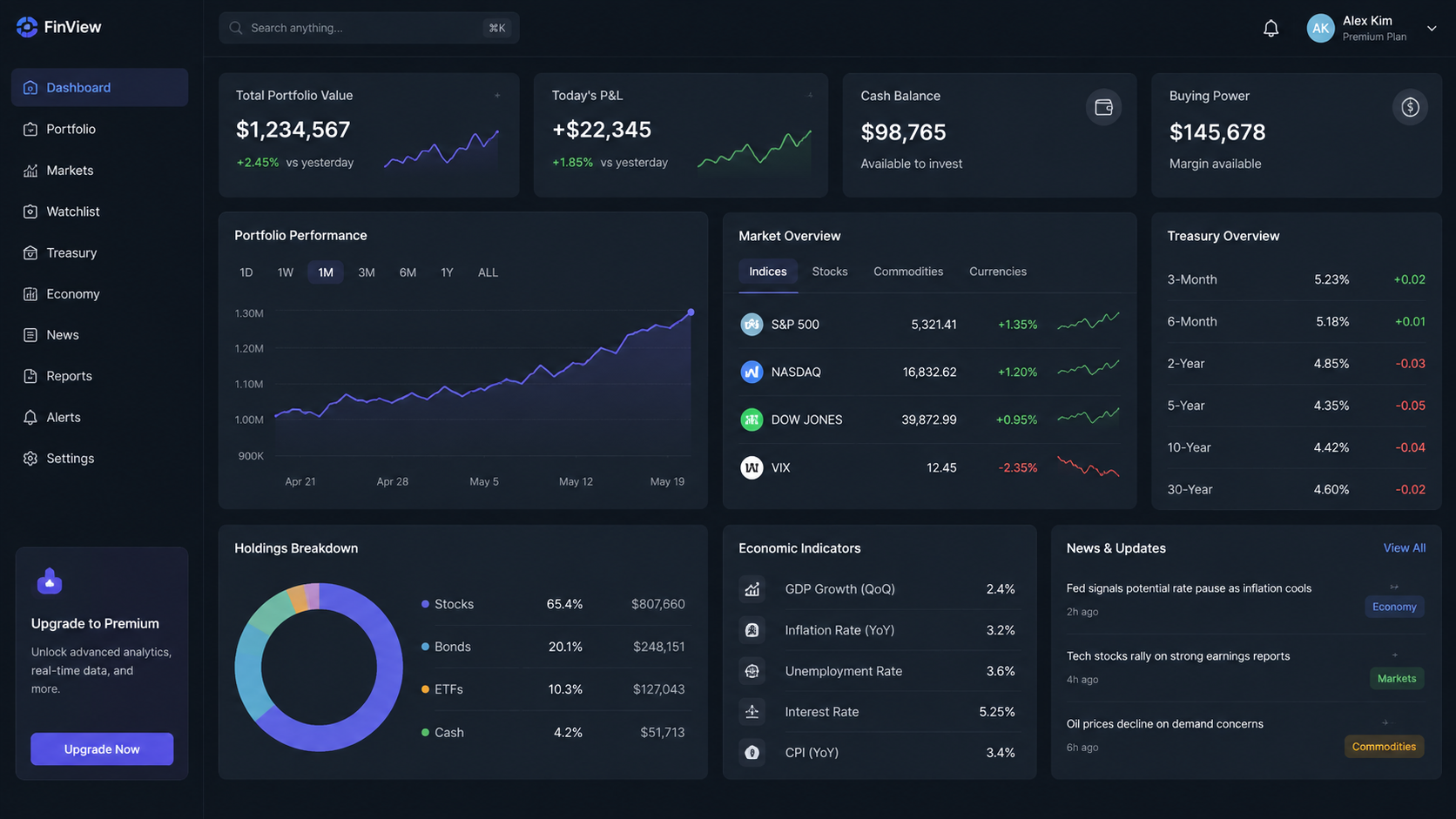
Task: Click the 10-Year treasury yield 4.42%
Action: point(1331,447)
